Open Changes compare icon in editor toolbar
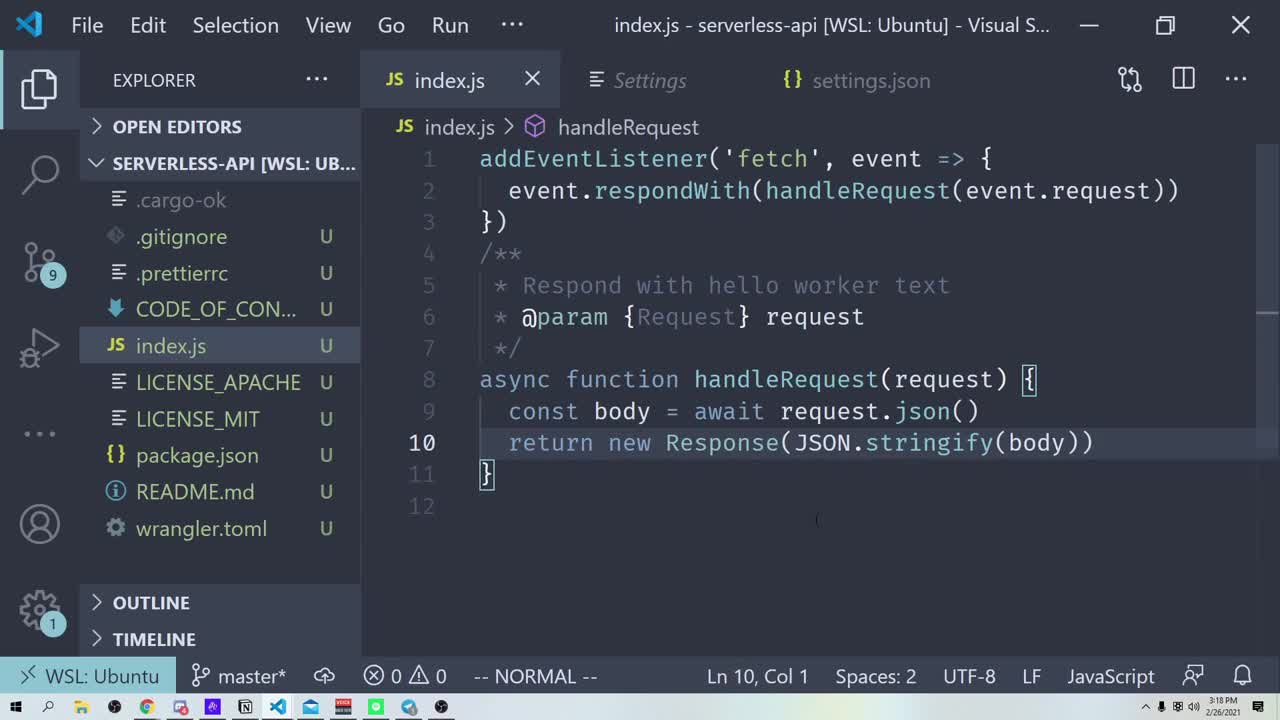 click(x=1130, y=80)
